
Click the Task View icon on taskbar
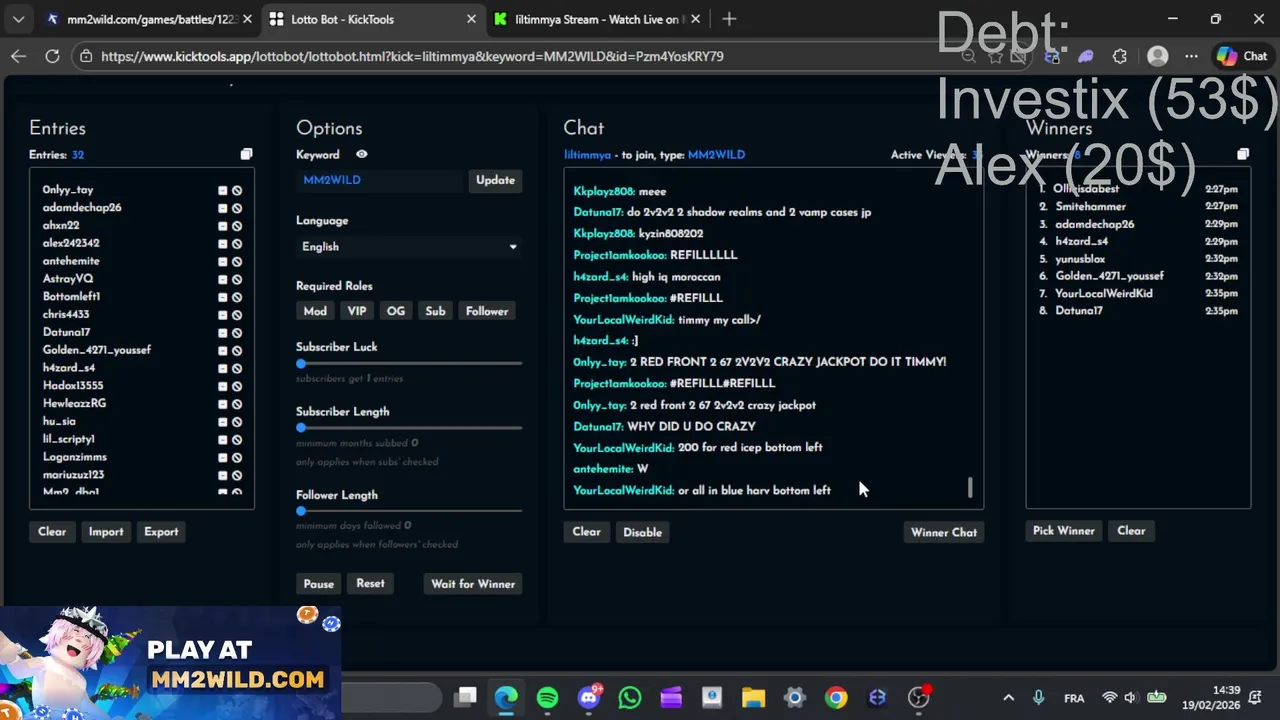[465, 698]
